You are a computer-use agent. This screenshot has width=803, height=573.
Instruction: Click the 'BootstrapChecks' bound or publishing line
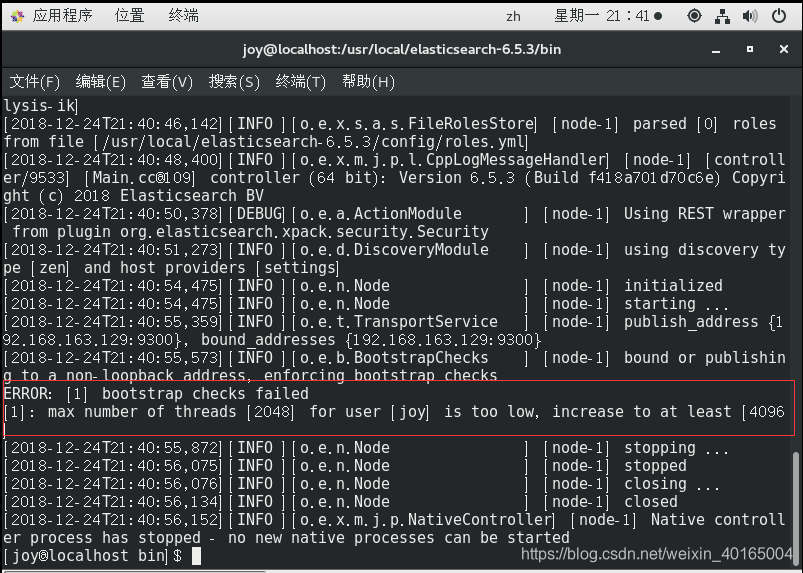394,357
